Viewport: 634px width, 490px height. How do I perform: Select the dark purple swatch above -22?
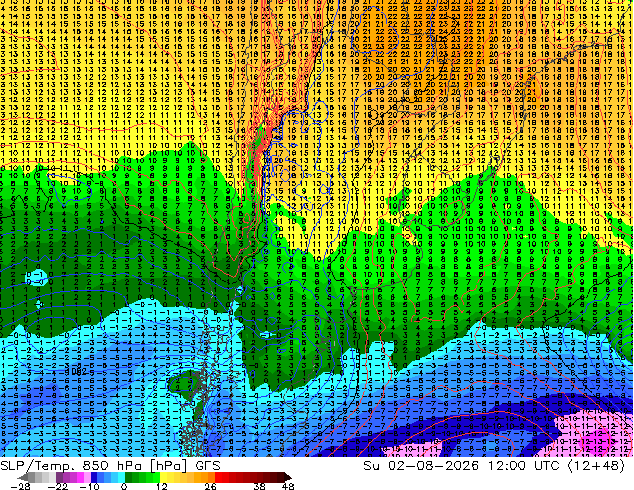click(x=59, y=477)
